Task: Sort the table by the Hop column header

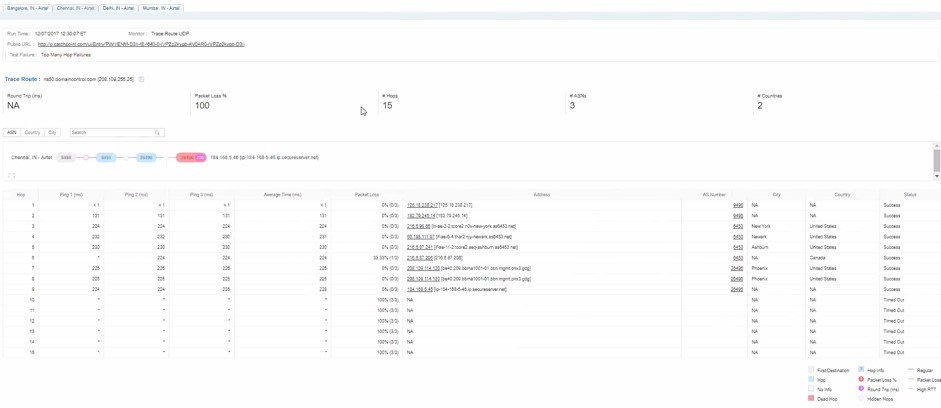Action: coord(21,194)
